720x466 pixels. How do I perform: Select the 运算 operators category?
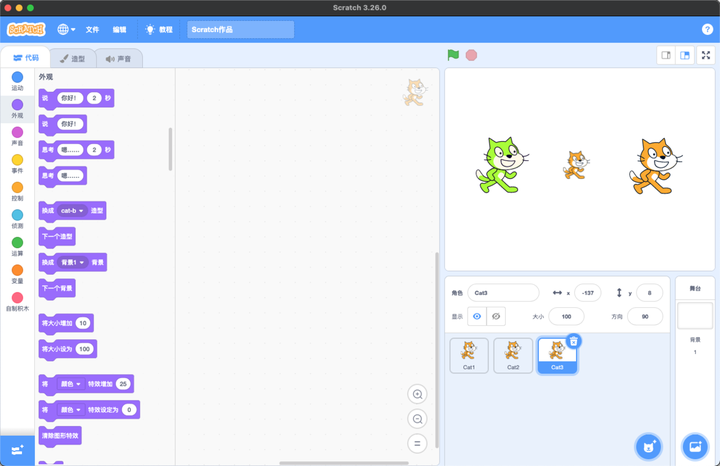(x=17, y=247)
